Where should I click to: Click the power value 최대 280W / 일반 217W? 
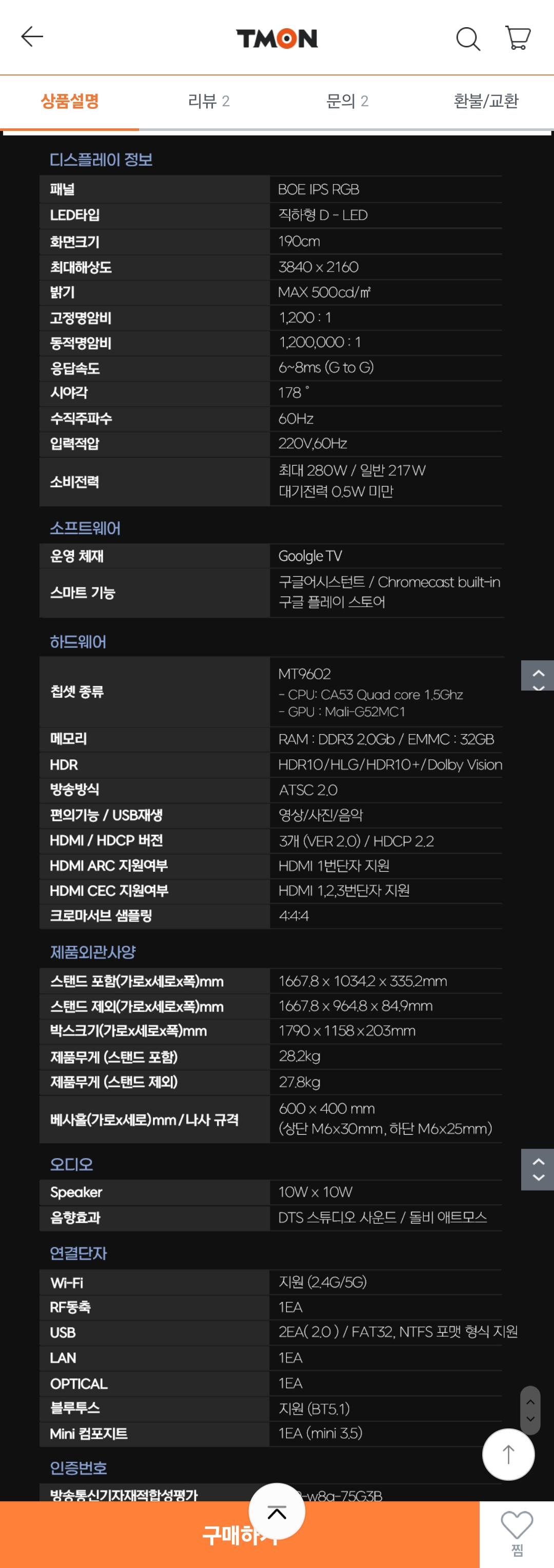(x=351, y=470)
